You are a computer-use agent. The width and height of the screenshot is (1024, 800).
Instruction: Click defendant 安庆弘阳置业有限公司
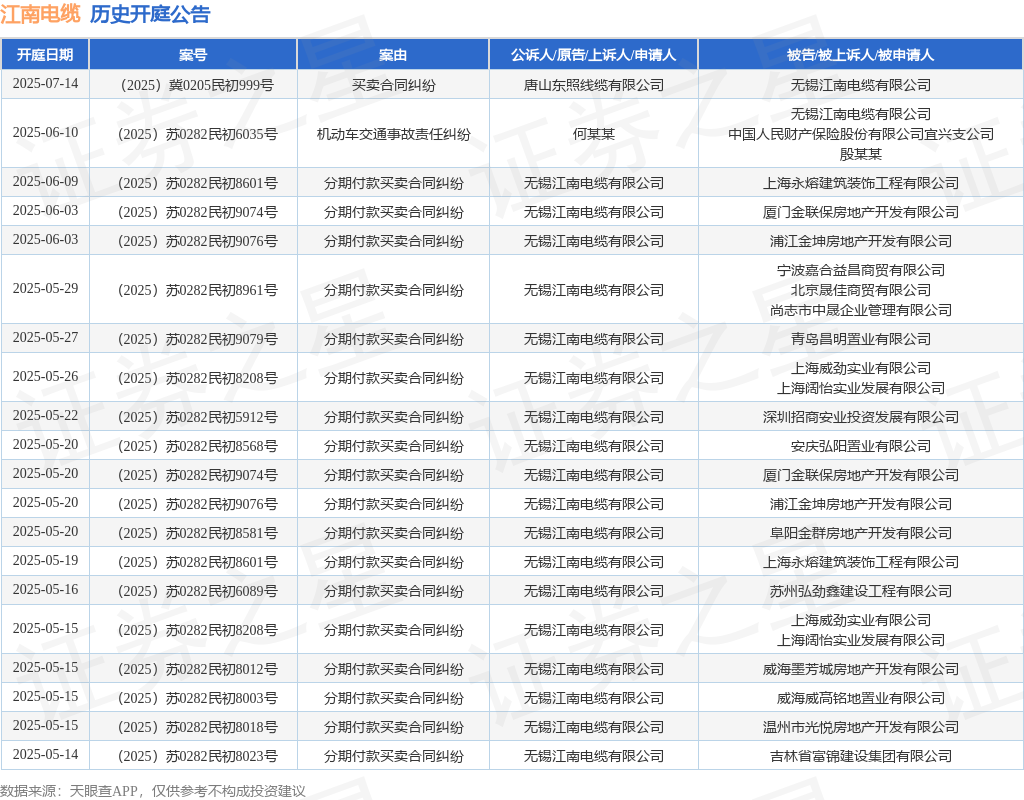(x=861, y=446)
